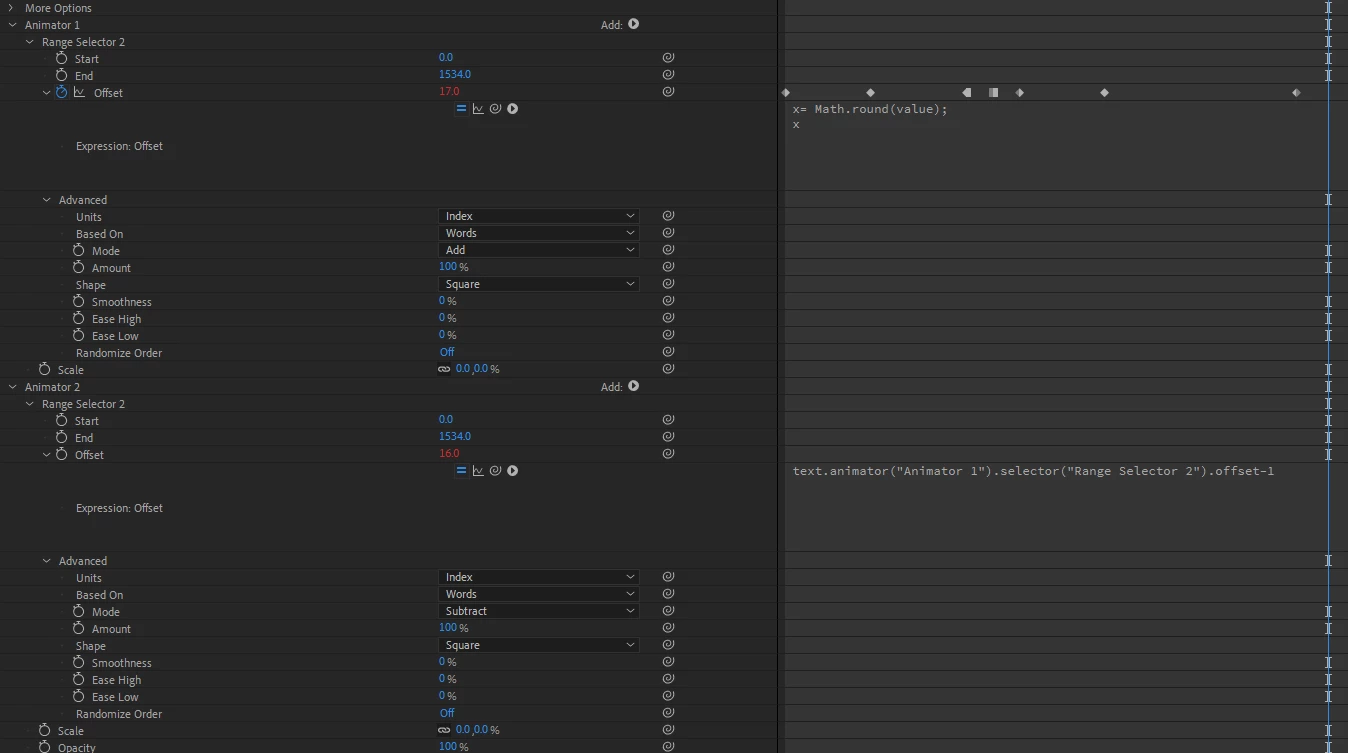
Task: Toggle the stopwatch for Animator 1 Ease High
Action: click(79, 318)
